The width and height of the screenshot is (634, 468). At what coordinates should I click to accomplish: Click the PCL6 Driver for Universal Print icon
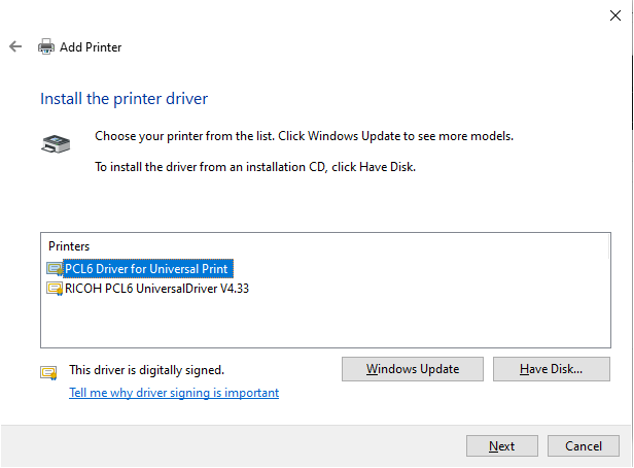pyautogui.click(x=54, y=269)
